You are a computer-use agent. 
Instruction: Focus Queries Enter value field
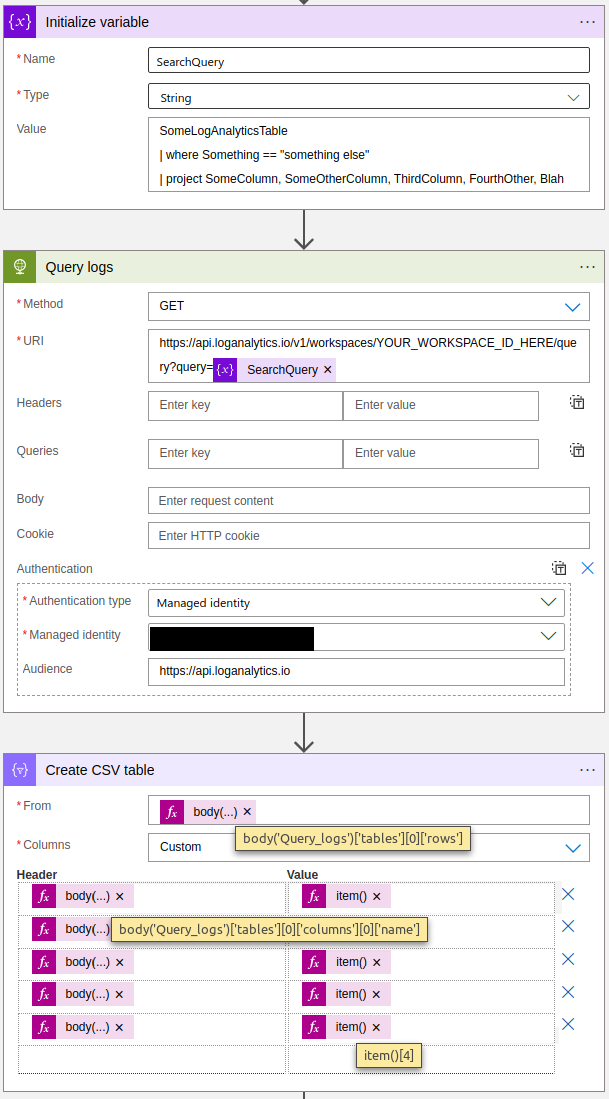(x=441, y=453)
